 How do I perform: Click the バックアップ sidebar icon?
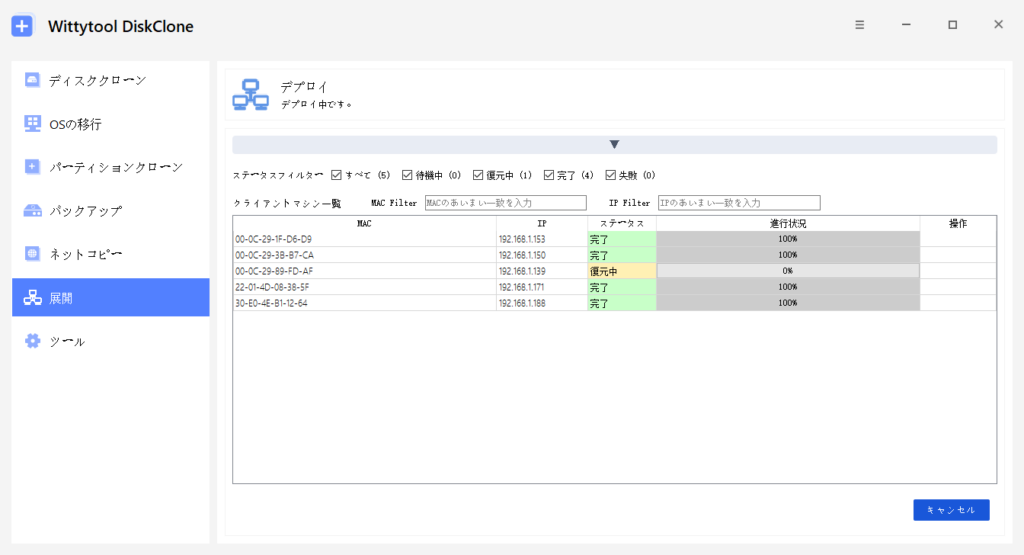click(x=32, y=210)
